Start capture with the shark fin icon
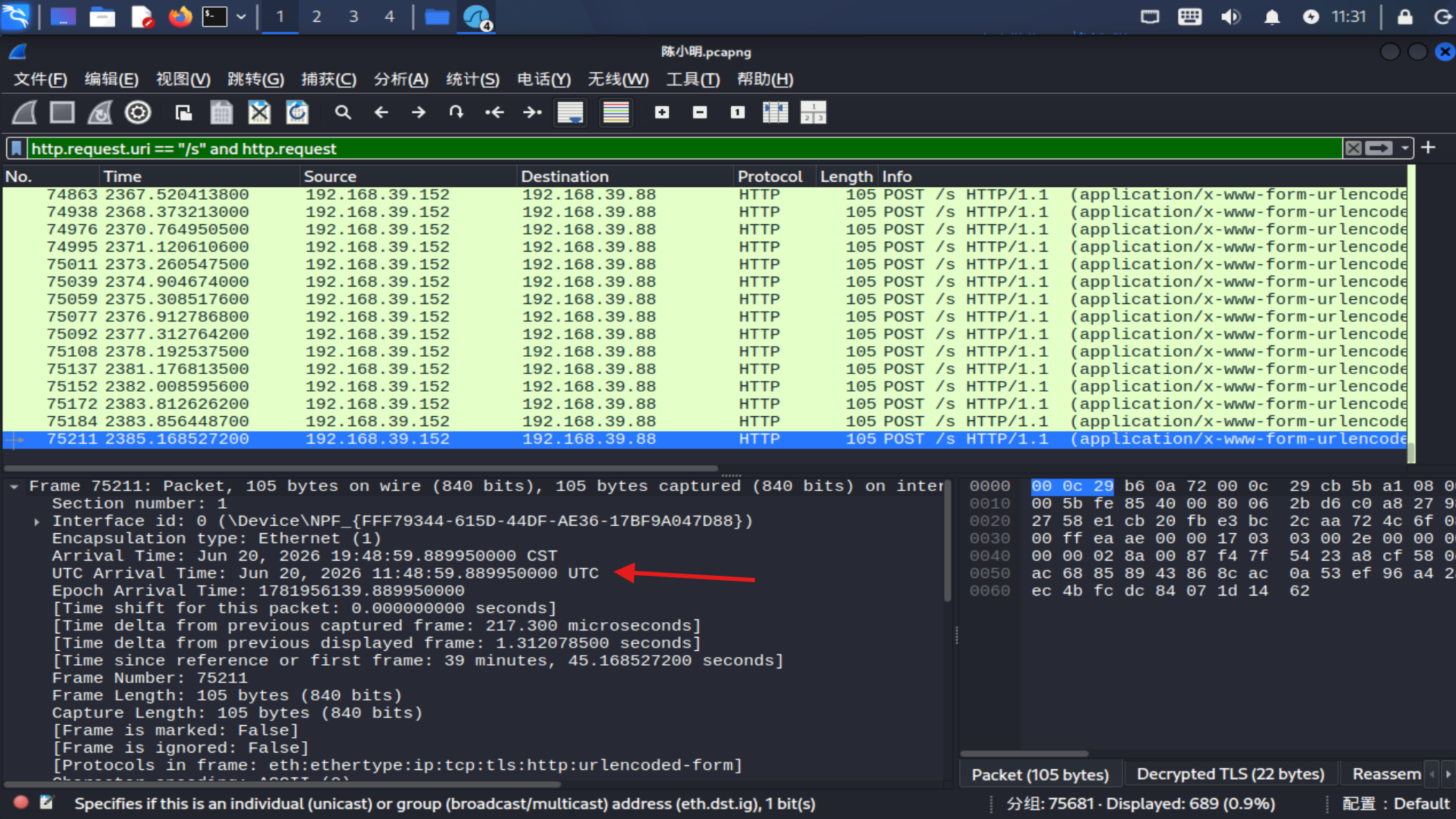This screenshot has width=1456, height=819. coord(25,112)
